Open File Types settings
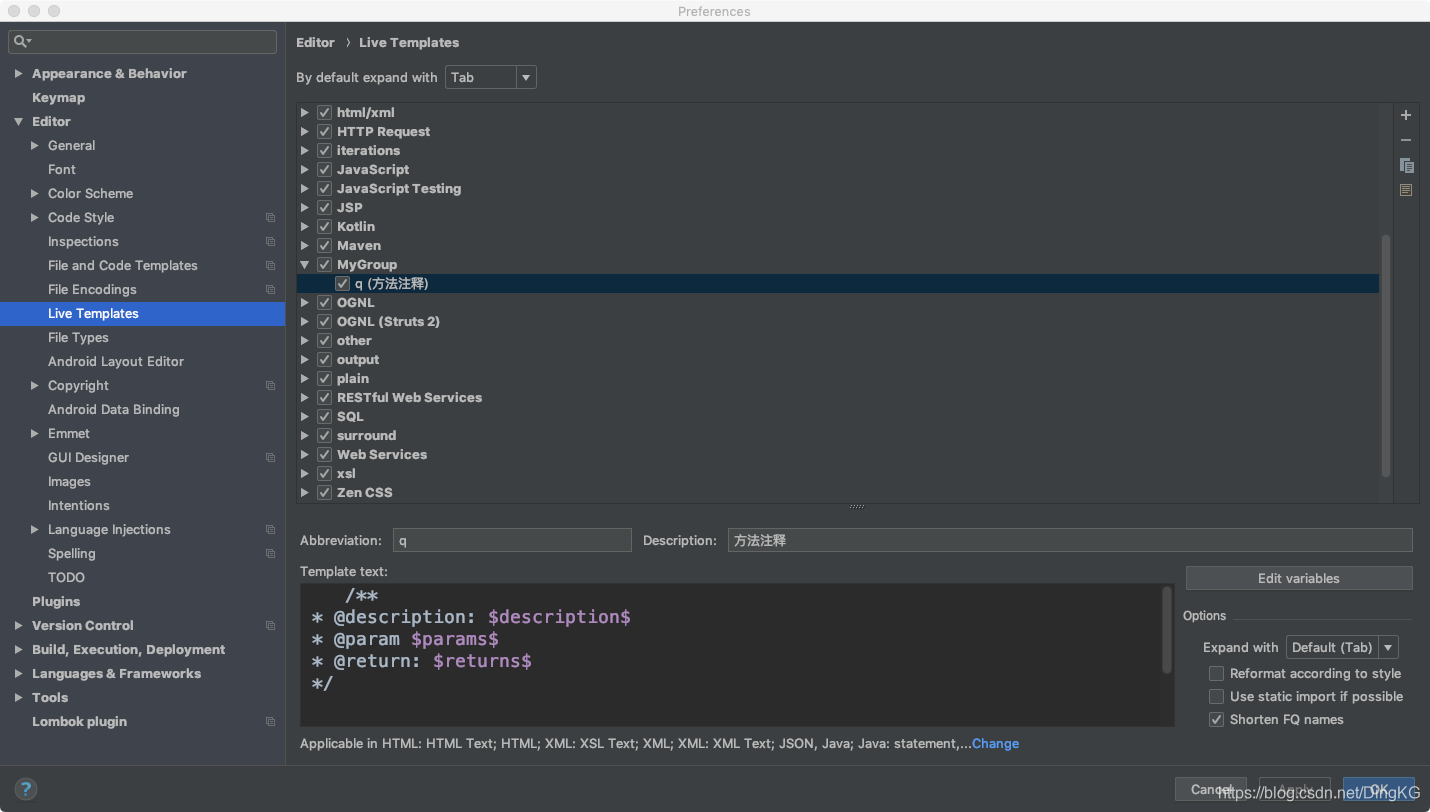The image size is (1430, 812). coord(78,338)
